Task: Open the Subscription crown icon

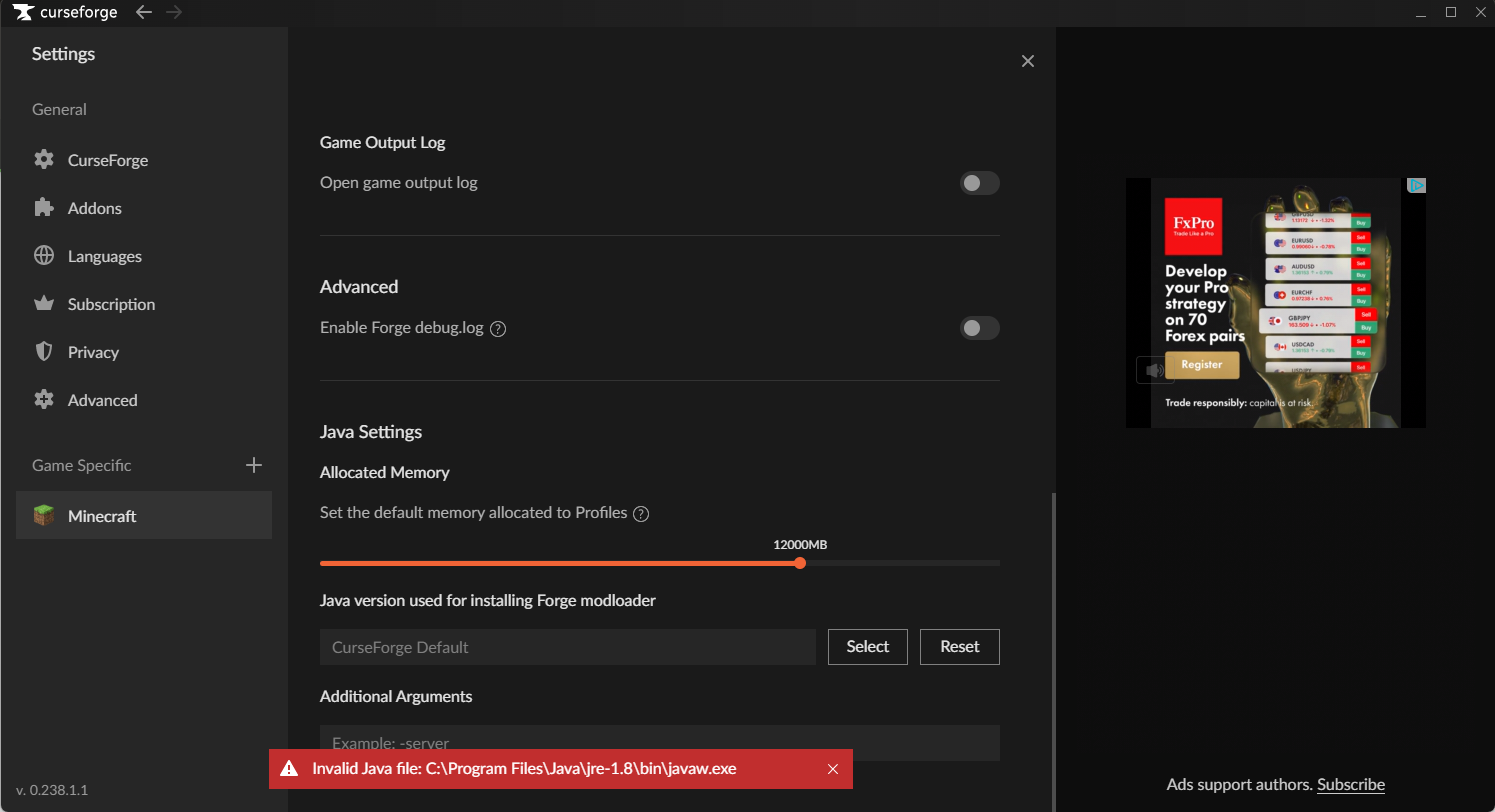Action: pyautogui.click(x=43, y=304)
